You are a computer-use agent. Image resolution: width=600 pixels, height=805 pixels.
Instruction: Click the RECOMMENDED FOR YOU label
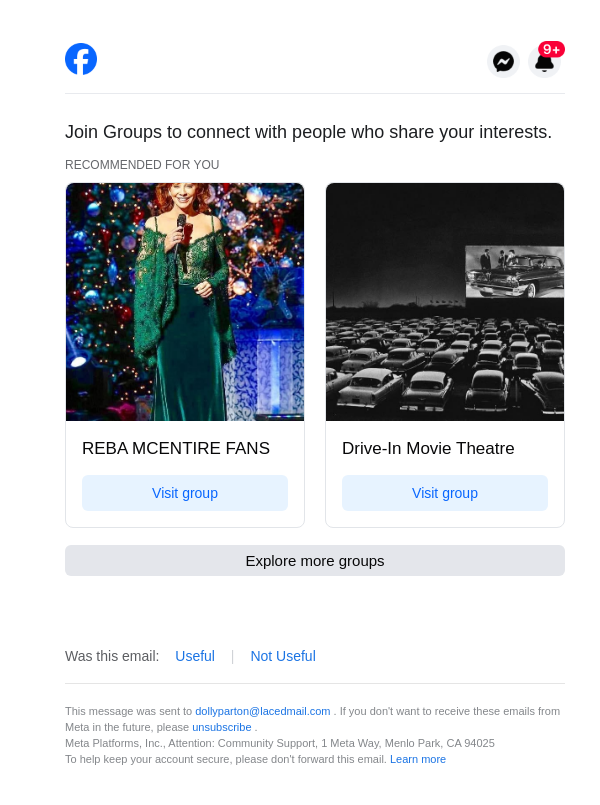pyautogui.click(x=142, y=165)
